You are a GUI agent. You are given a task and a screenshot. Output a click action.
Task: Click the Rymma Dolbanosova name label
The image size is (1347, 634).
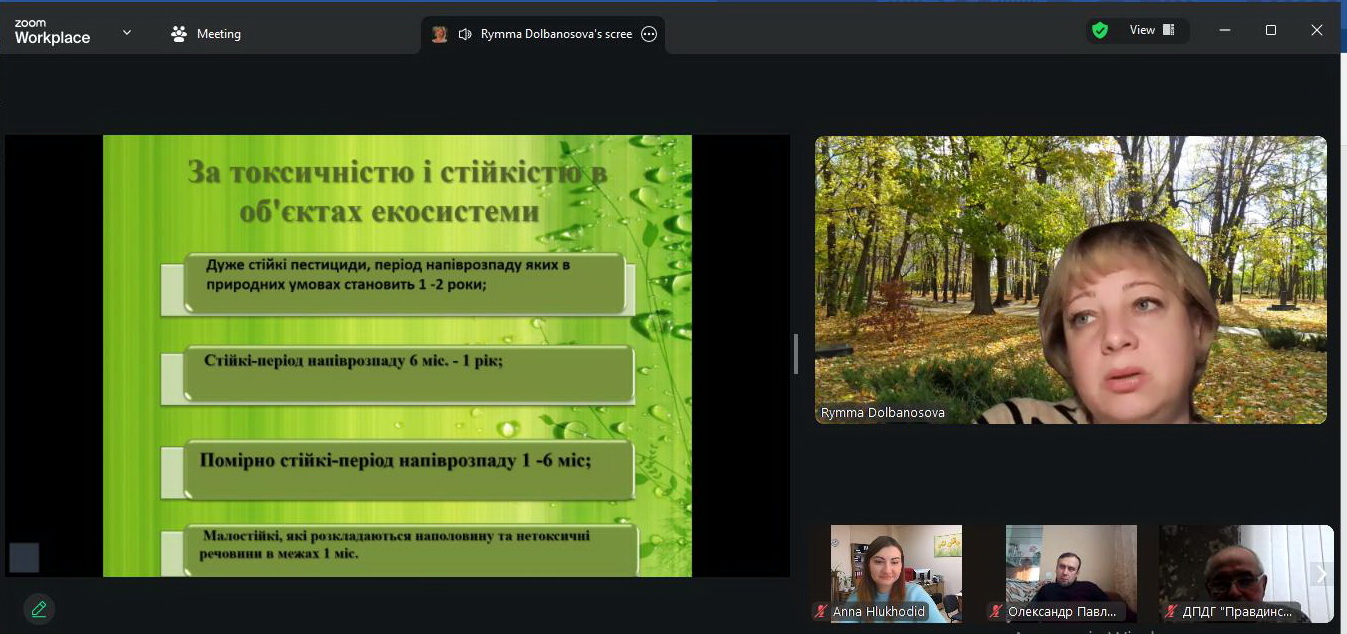882,412
